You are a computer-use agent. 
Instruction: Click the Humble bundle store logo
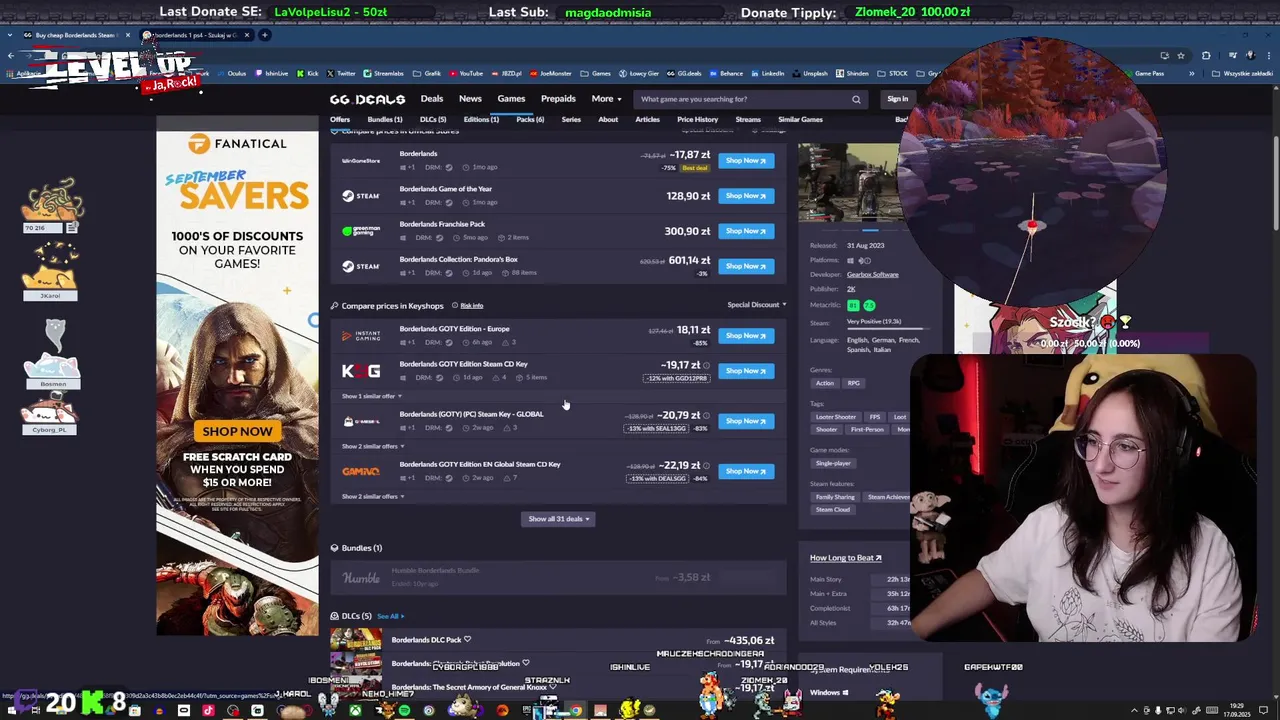click(x=361, y=578)
